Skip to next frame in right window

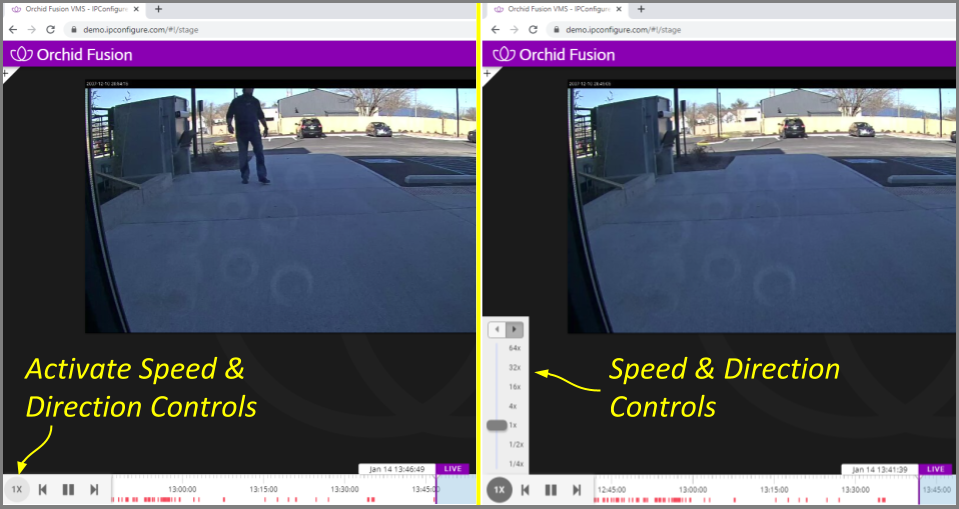[x=577, y=489]
